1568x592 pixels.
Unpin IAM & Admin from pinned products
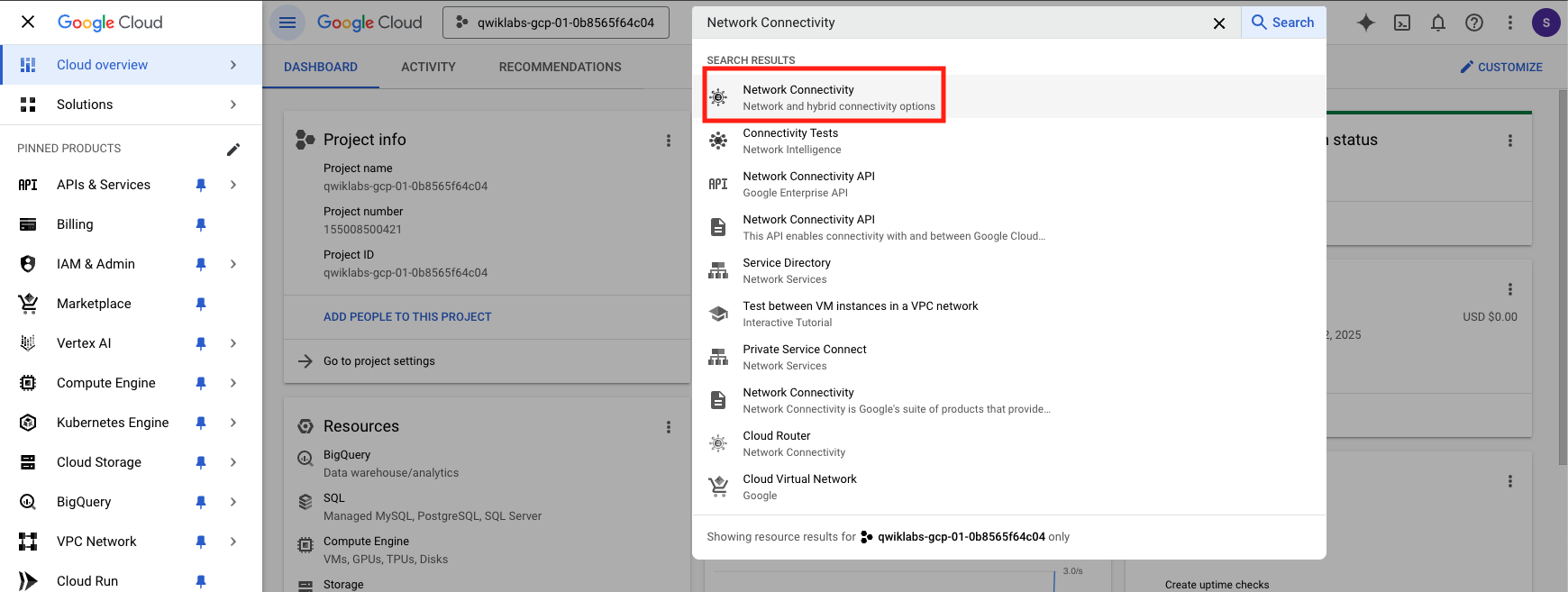click(201, 264)
